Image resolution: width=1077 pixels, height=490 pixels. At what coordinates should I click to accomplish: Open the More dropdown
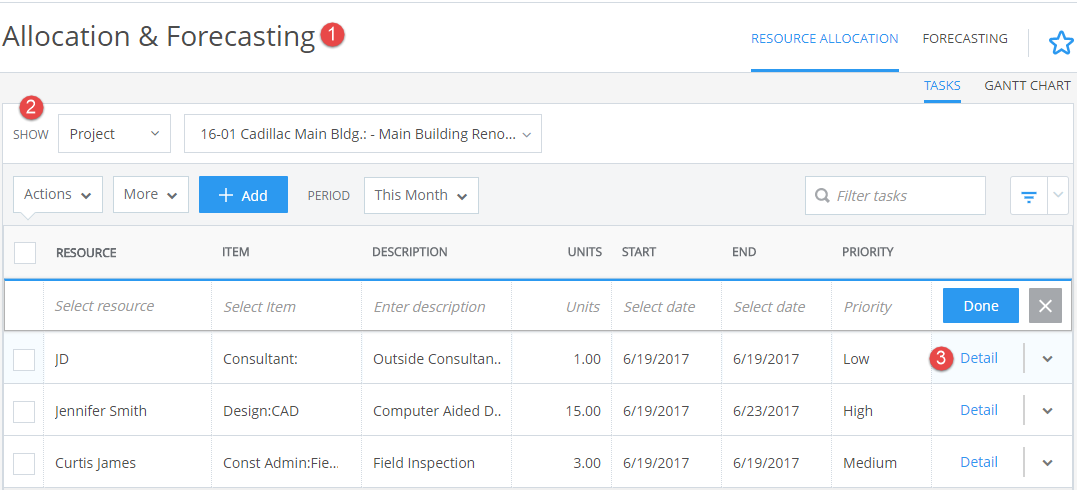[x=151, y=194]
